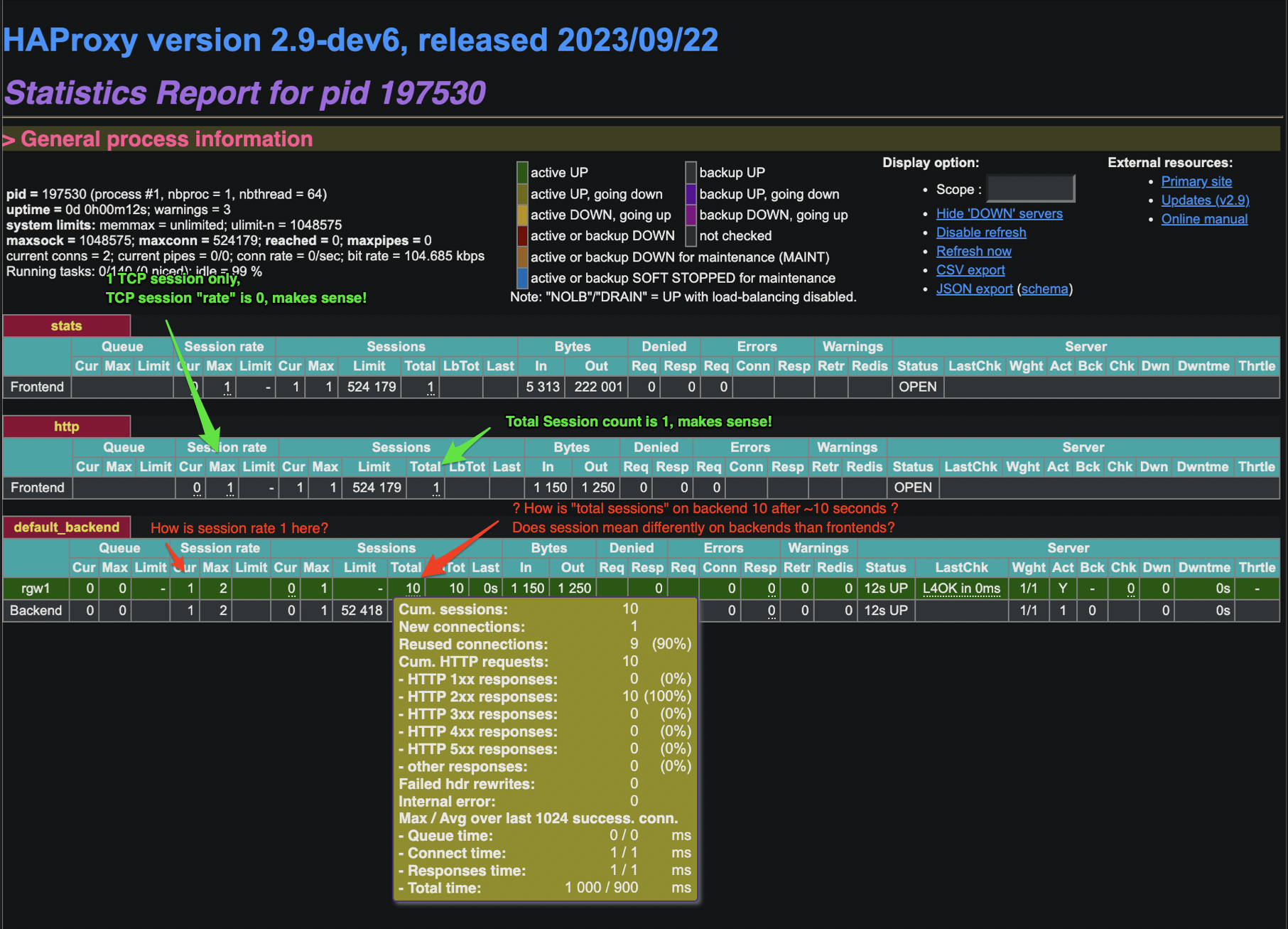The width and height of the screenshot is (1288, 929).
Task: Click the Frontend row label in http table
Action: (37, 488)
